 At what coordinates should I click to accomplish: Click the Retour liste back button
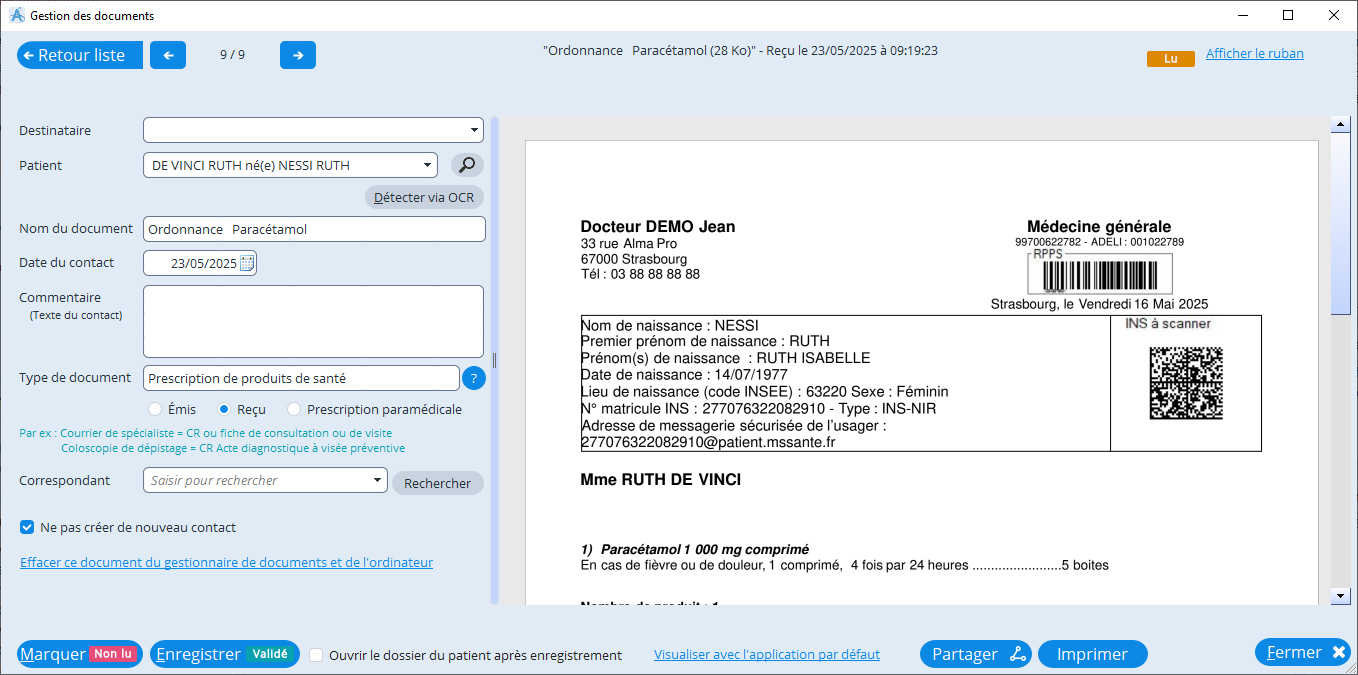coord(80,55)
